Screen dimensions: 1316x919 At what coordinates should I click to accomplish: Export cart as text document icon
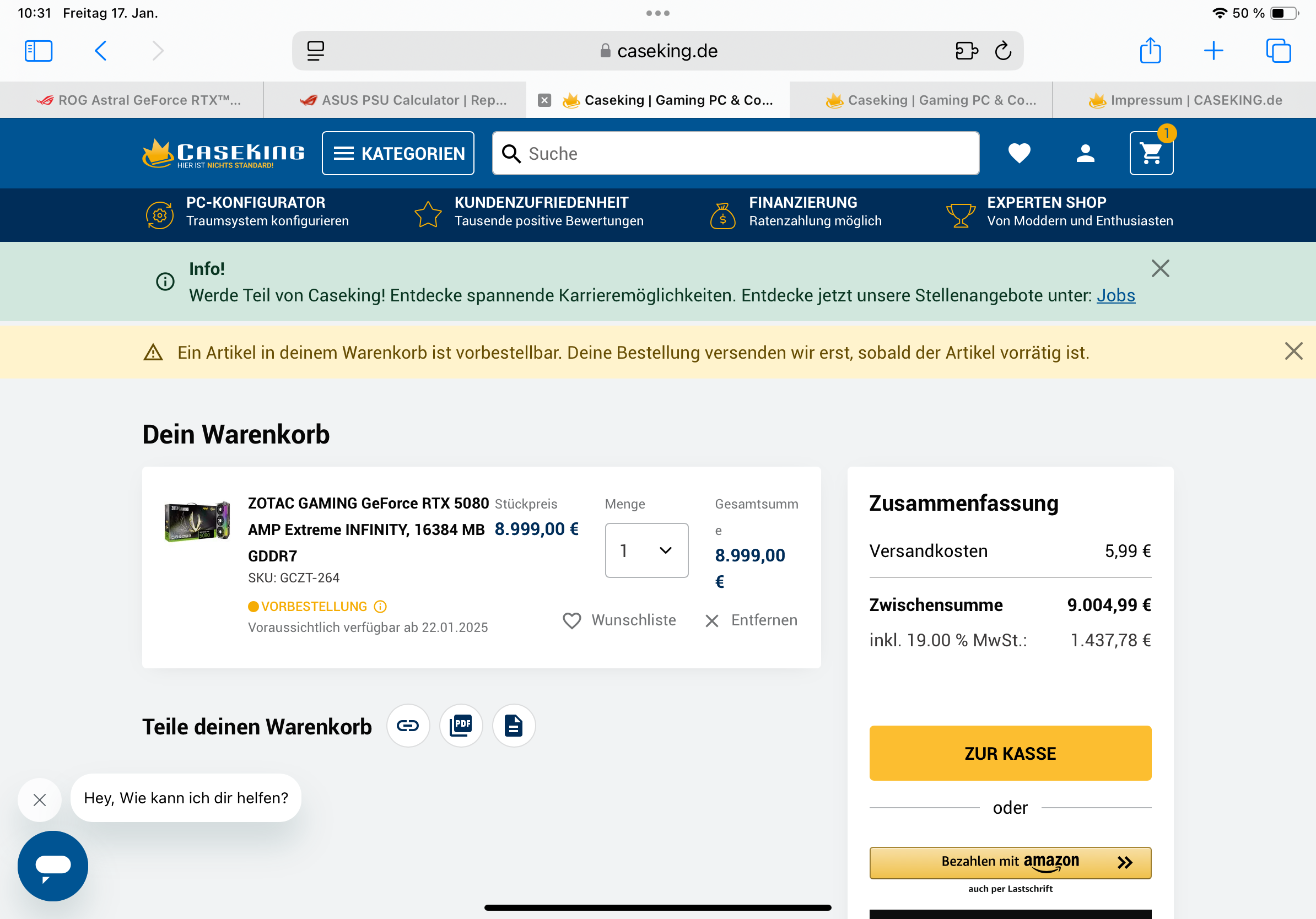[514, 726]
